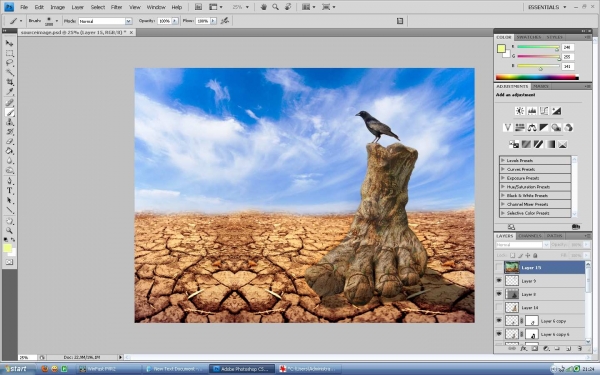
Task: Switch to the Masks tab
Action: tap(541, 86)
